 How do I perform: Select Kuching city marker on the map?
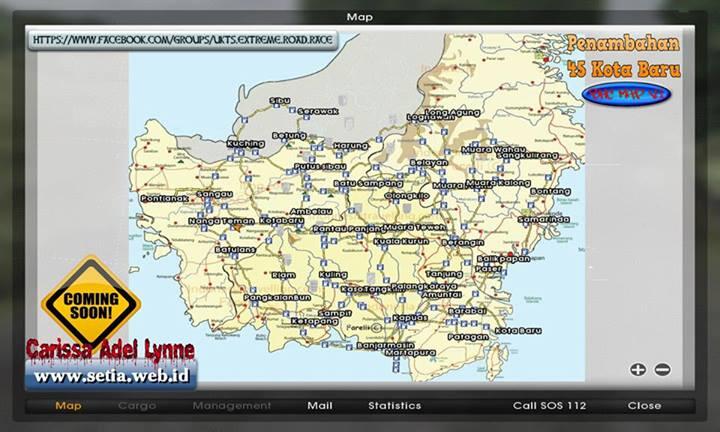coord(246,143)
